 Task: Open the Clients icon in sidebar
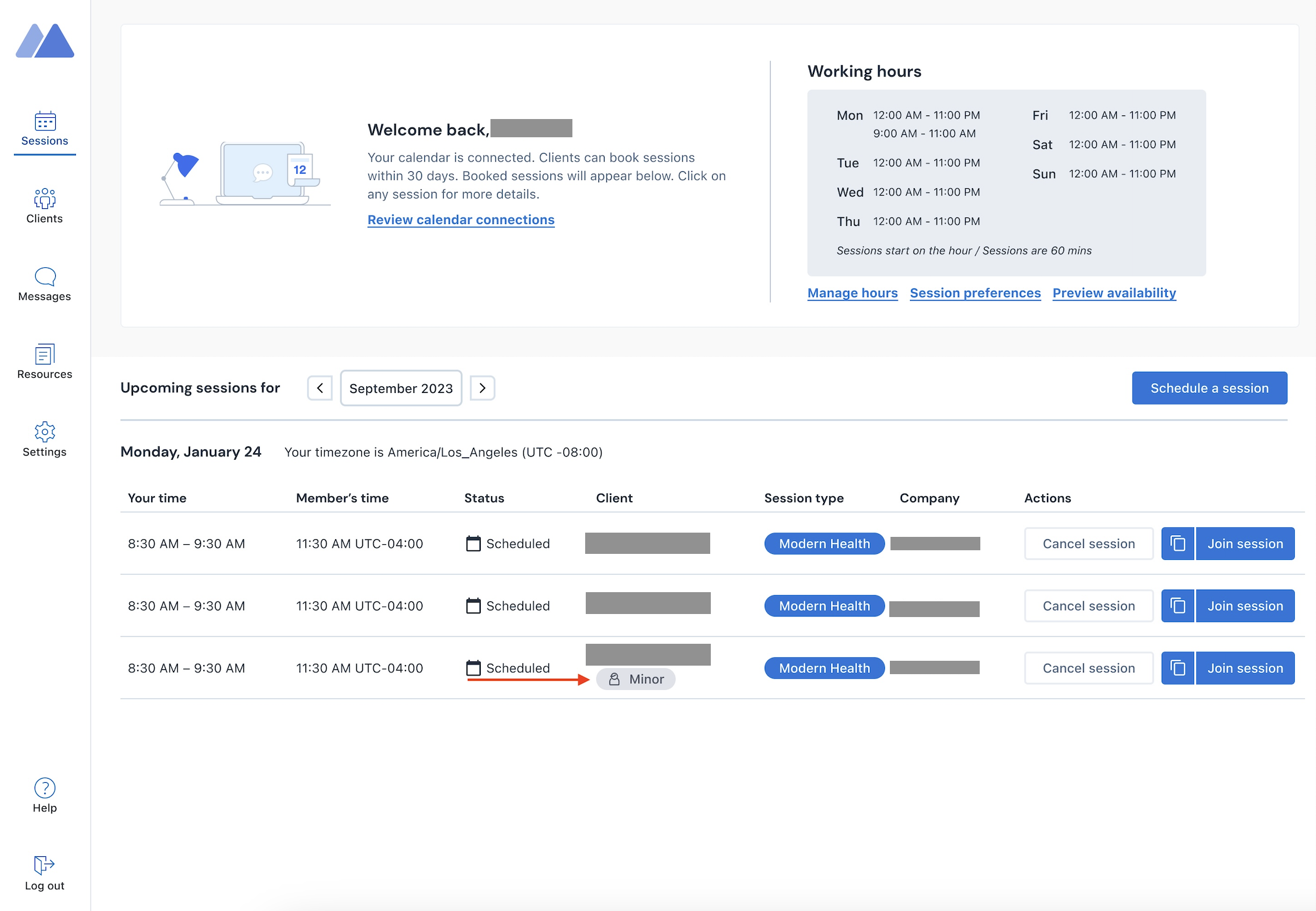point(44,199)
